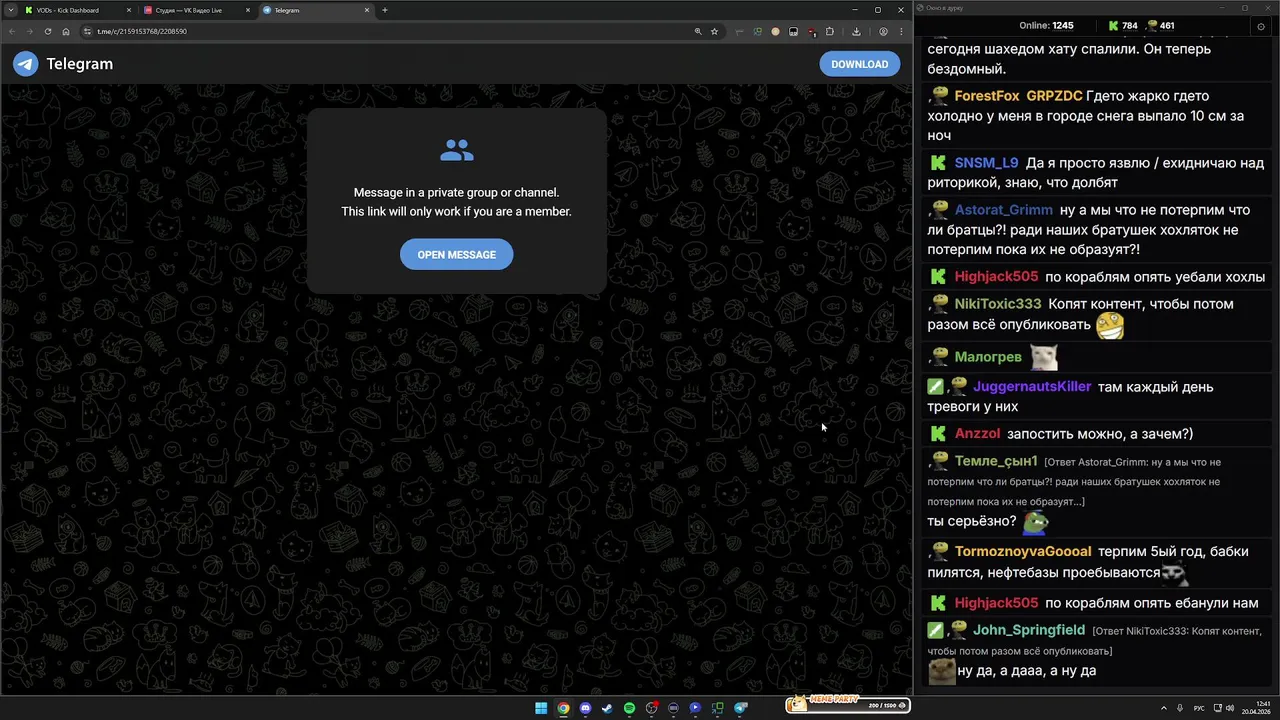Click the viewer count 461 in chat header
The image size is (1280, 720).
[1160, 26]
